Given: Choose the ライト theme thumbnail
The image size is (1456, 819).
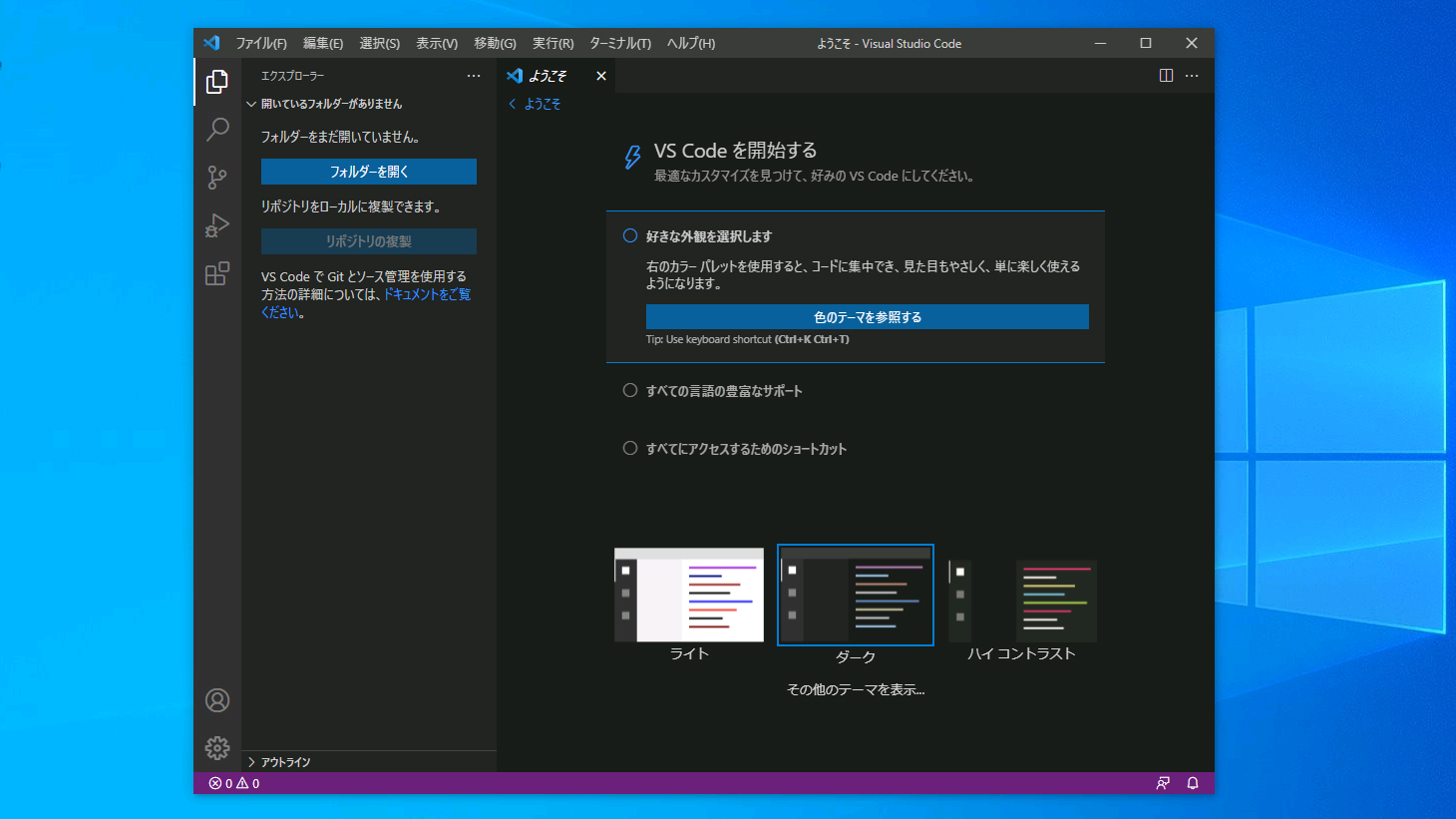Looking at the screenshot, I should [689, 595].
